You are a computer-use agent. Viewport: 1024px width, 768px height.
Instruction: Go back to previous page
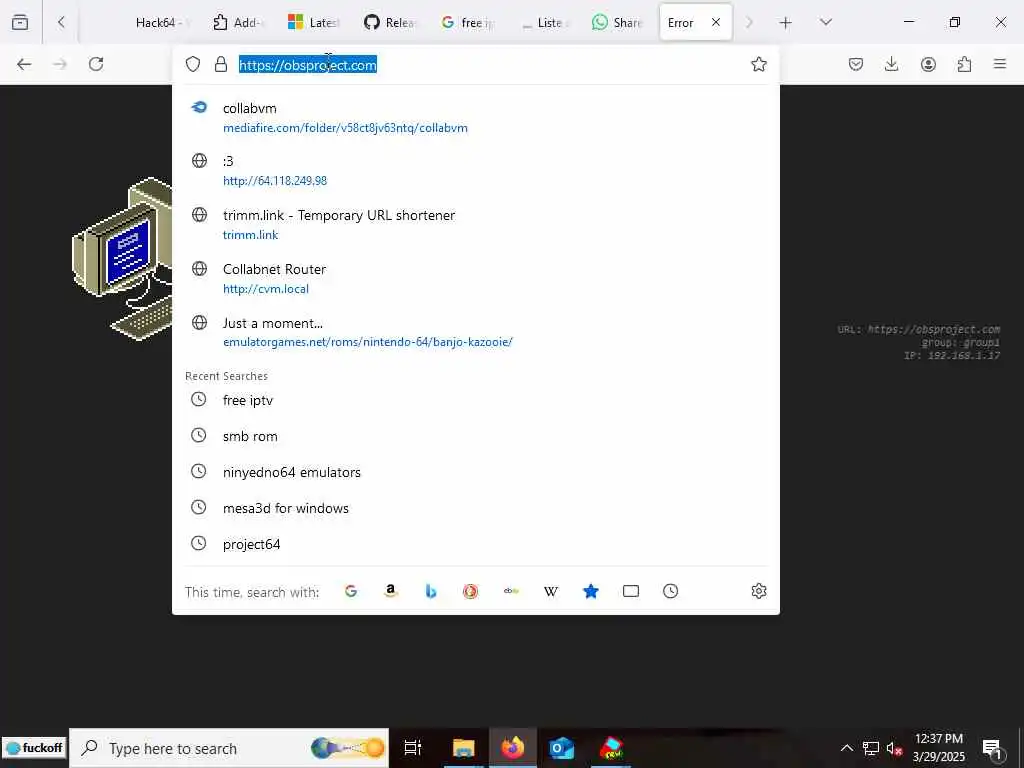point(24,64)
